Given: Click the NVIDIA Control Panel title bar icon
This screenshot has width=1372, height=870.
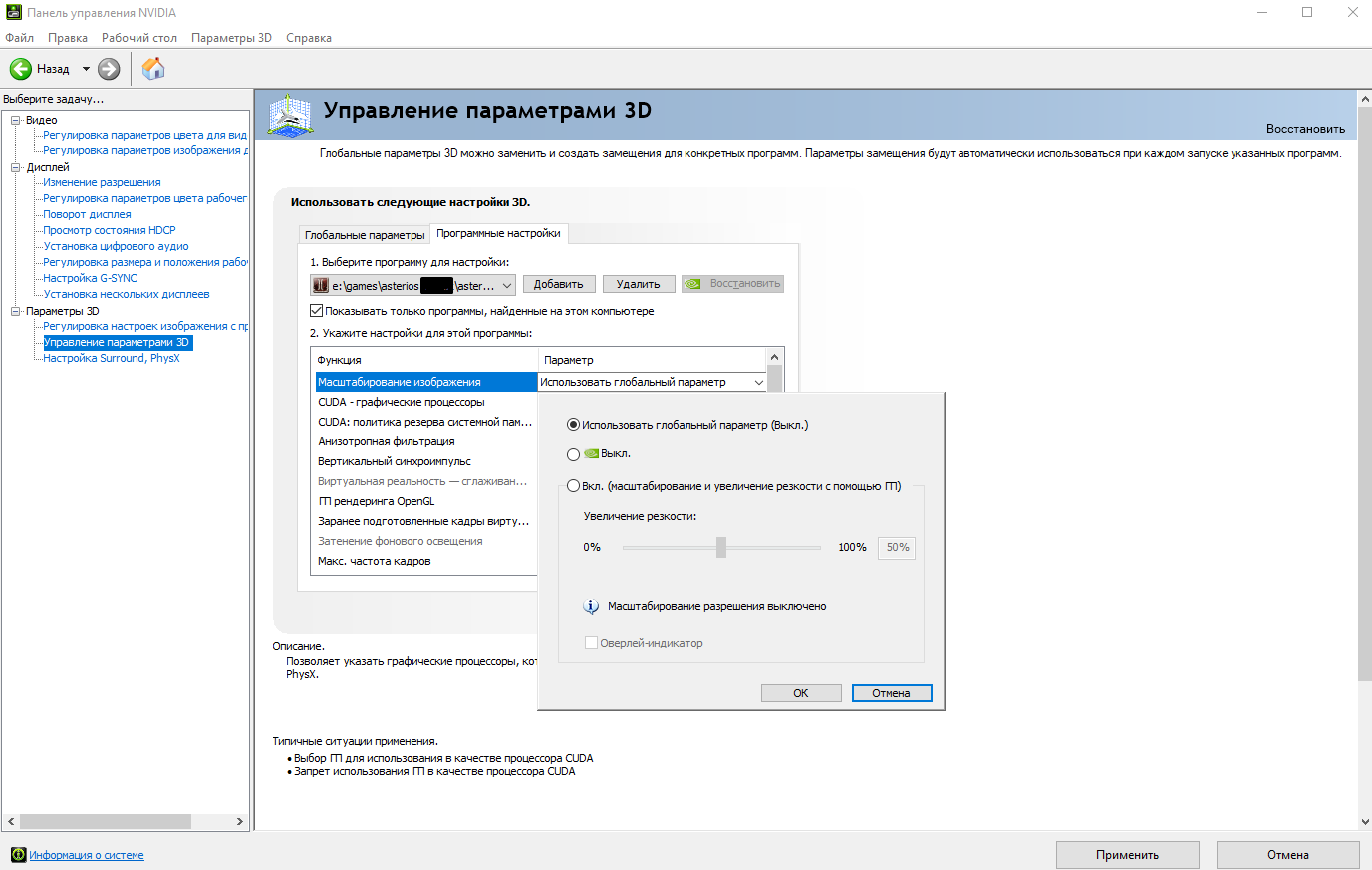Looking at the screenshot, I should pyautogui.click(x=13, y=13).
